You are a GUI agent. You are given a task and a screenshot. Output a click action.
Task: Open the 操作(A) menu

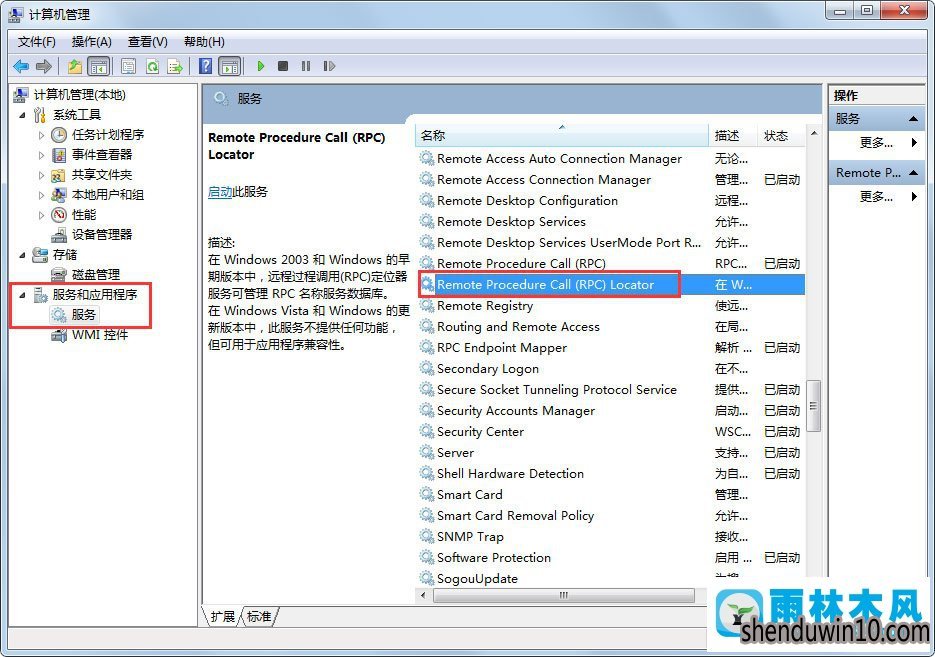(91, 42)
